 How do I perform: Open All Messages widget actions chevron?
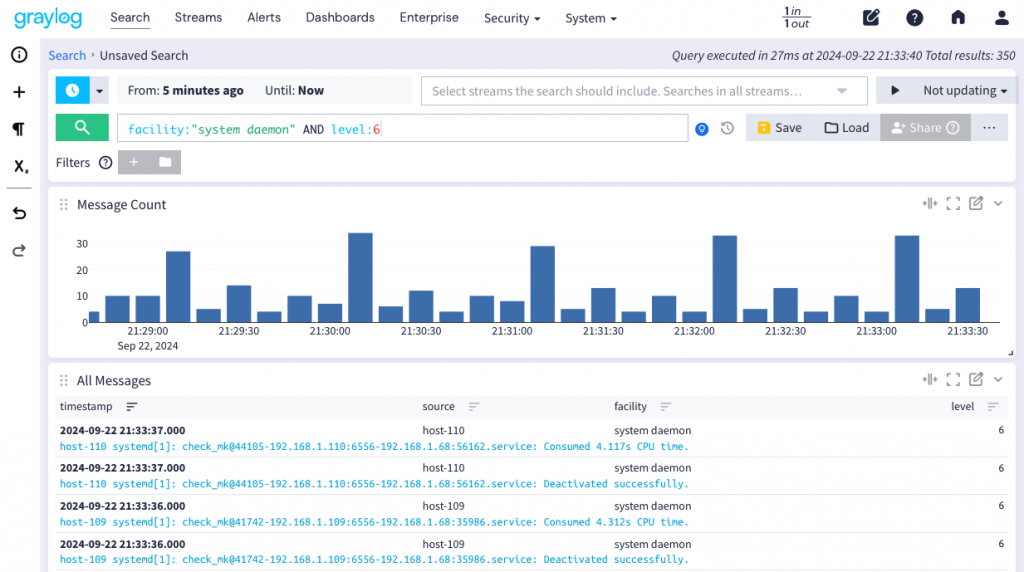pyautogui.click(x=998, y=379)
